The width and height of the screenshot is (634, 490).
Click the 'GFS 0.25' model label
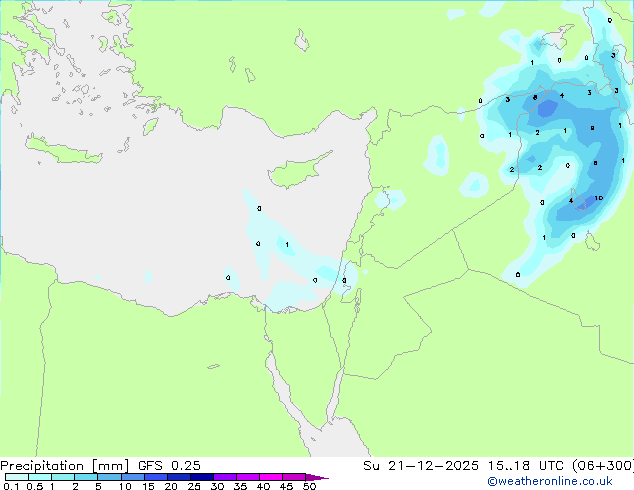(x=169, y=466)
